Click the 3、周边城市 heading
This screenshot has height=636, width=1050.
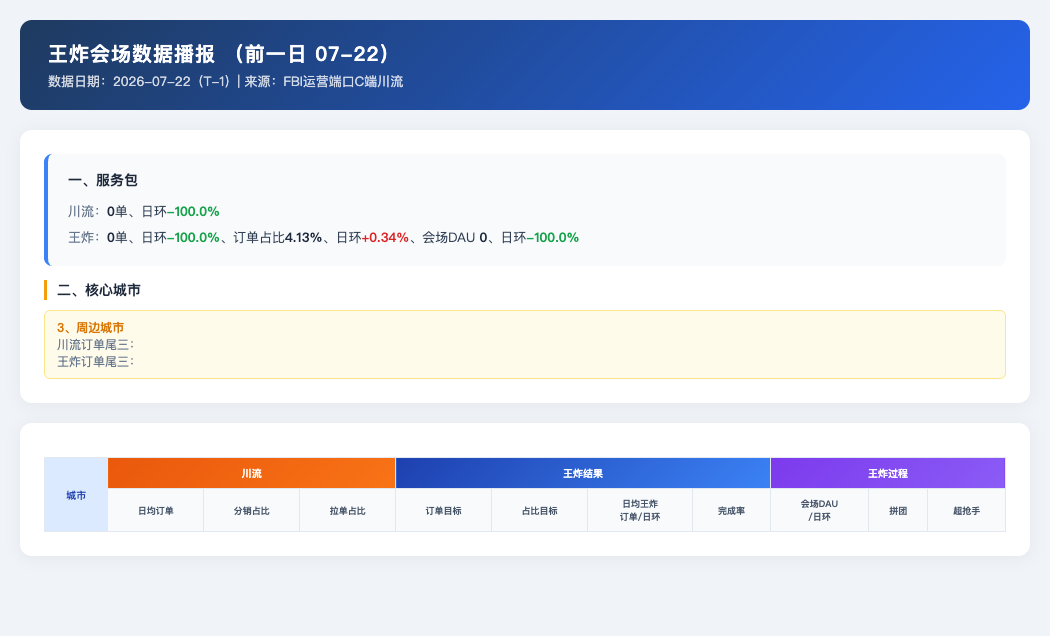tap(90, 327)
